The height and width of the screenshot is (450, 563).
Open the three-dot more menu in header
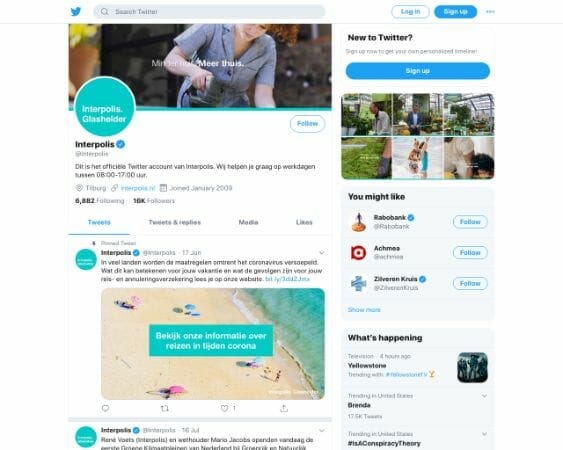[x=490, y=11]
